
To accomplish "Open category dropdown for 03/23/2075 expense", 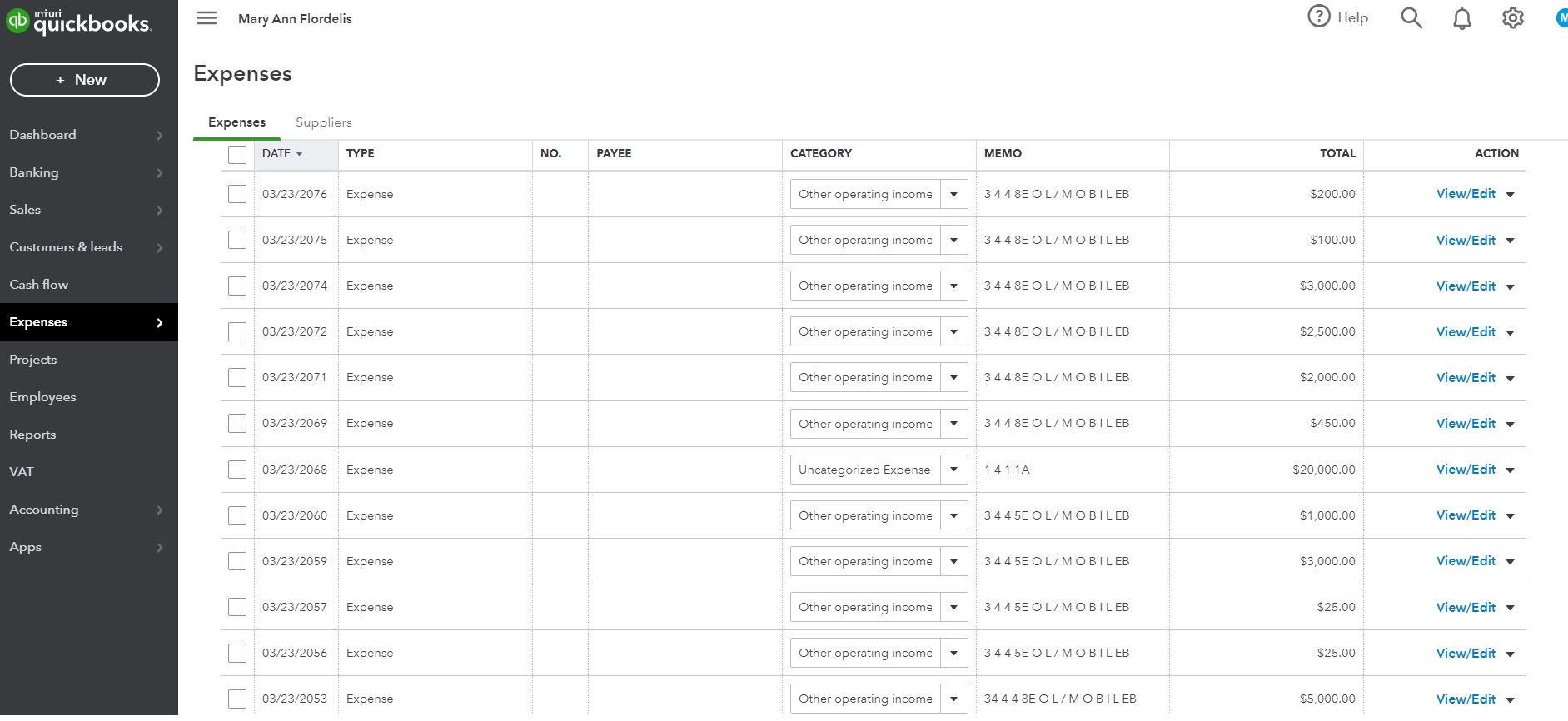I will [x=953, y=241].
